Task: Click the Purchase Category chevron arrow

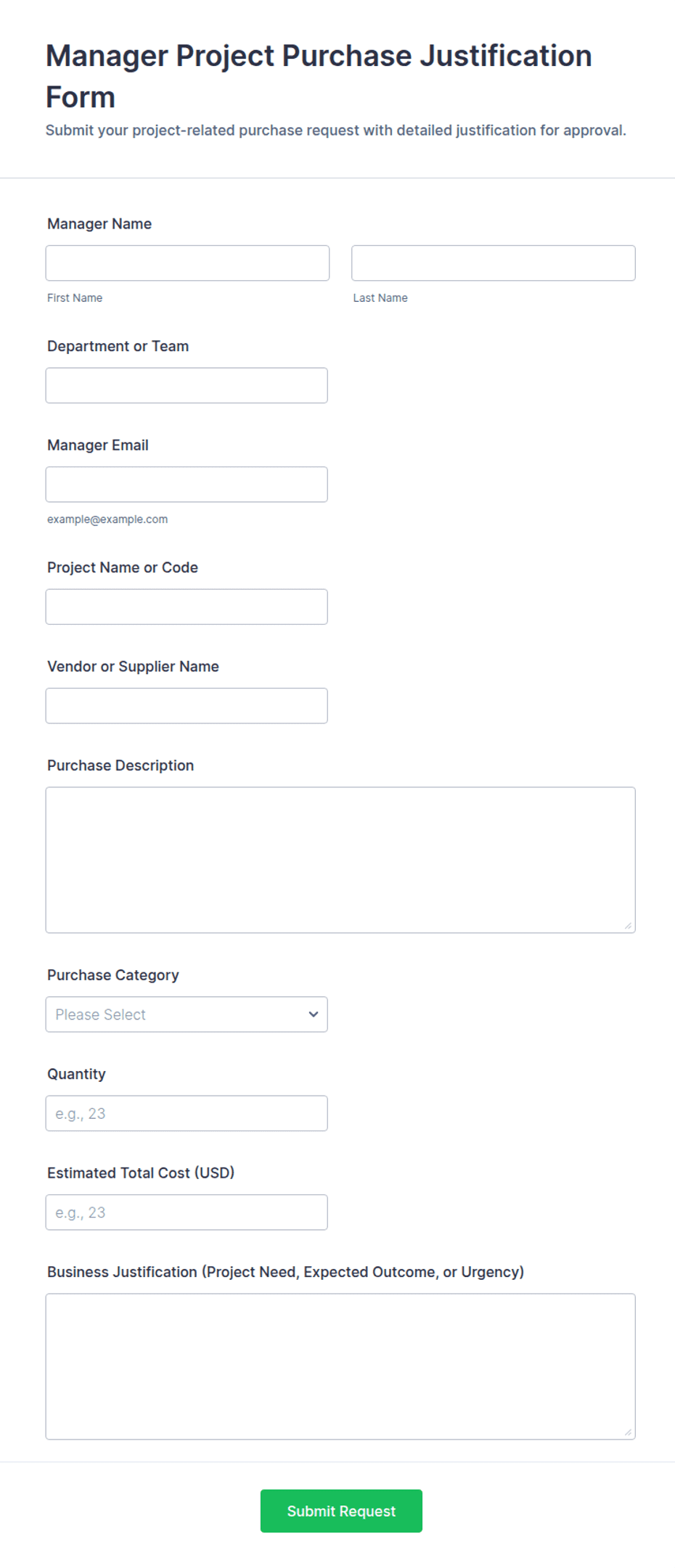Action: [x=314, y=1014]
